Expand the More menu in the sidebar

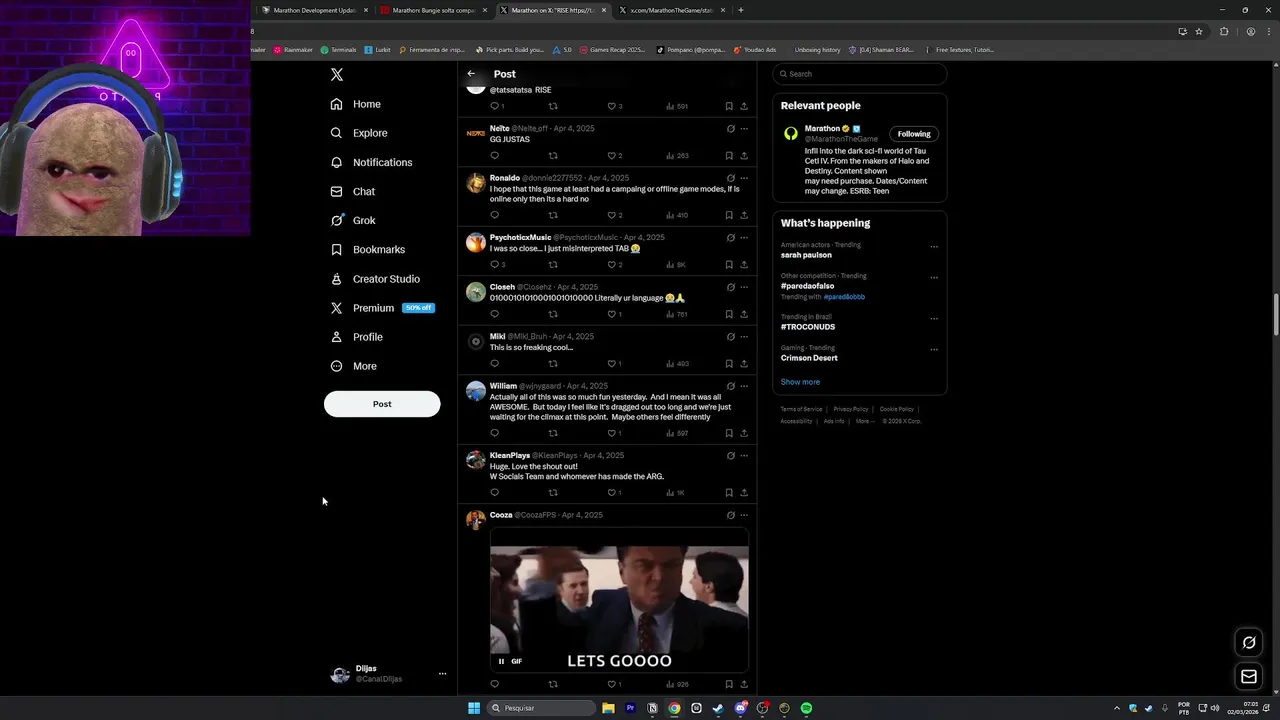(x=354, y=366)
